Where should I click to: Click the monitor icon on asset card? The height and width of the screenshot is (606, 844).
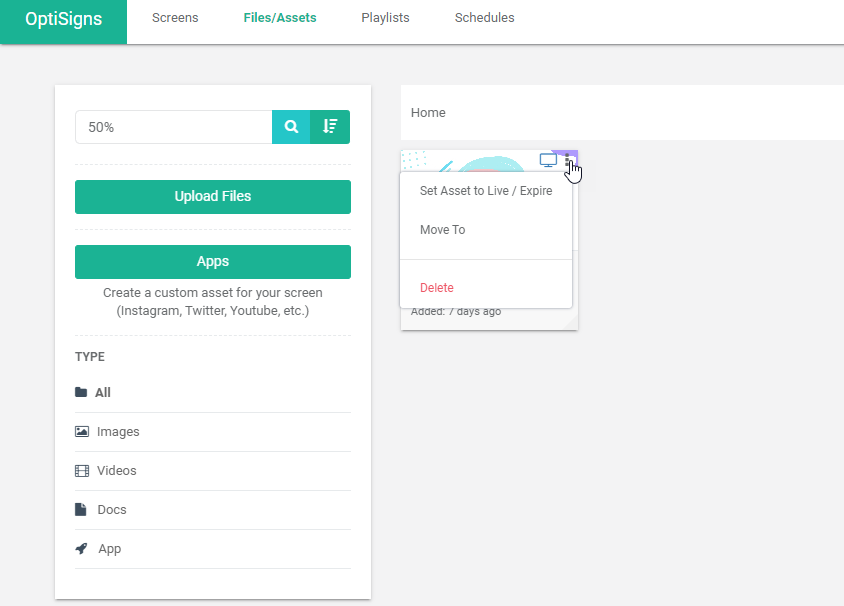click(x=548, y=160)
